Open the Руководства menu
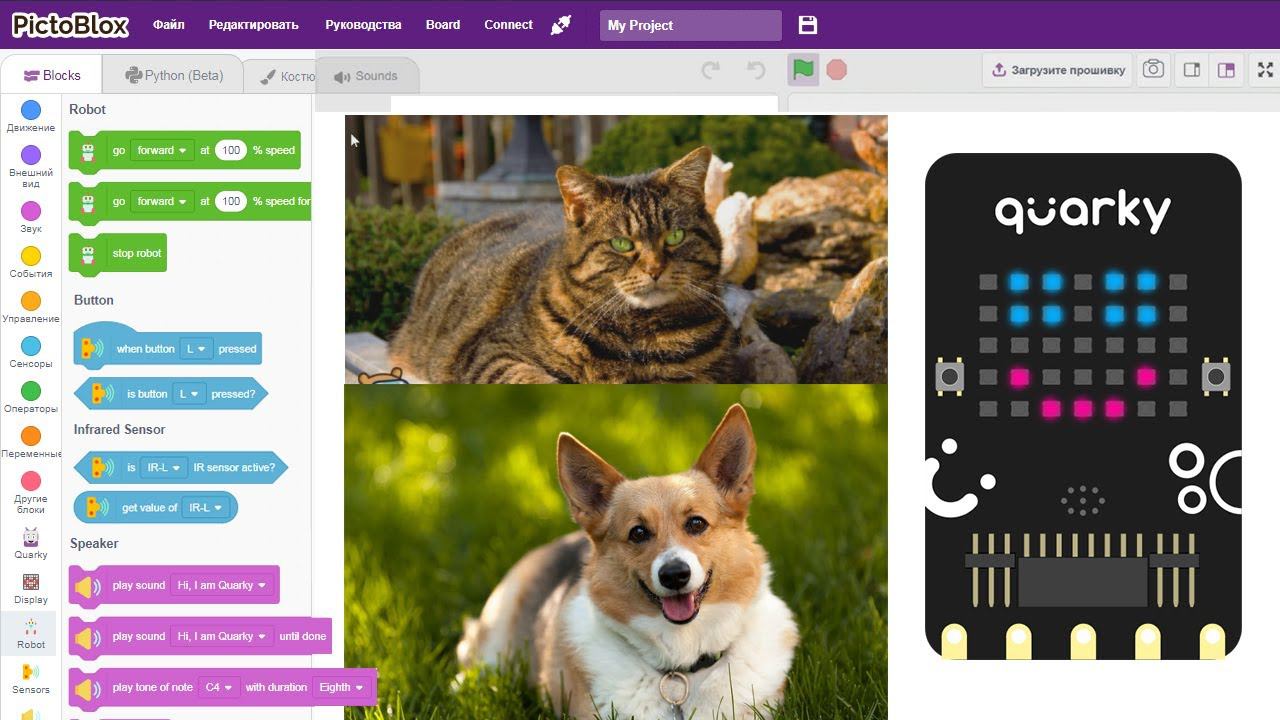 [x=363, y=25]
